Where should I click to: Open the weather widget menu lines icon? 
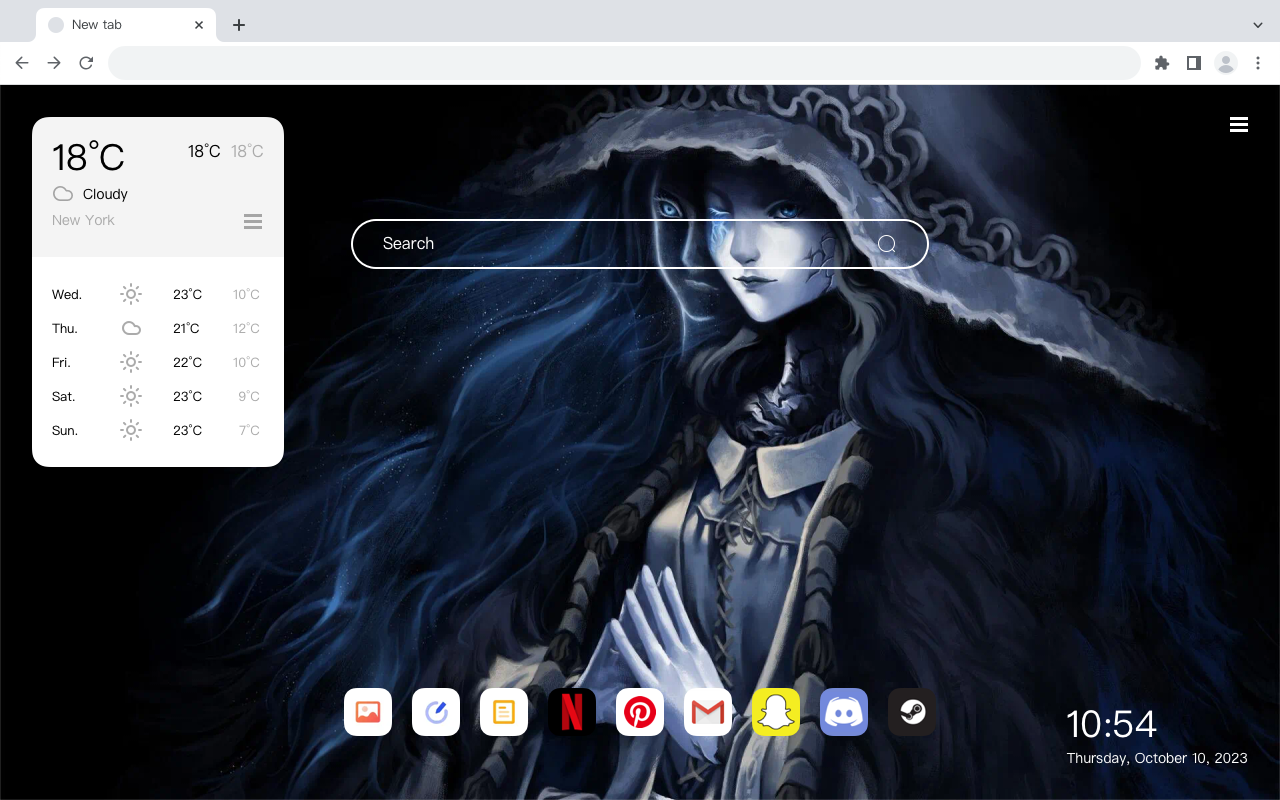pyautogui.click(x=253, y=221)
